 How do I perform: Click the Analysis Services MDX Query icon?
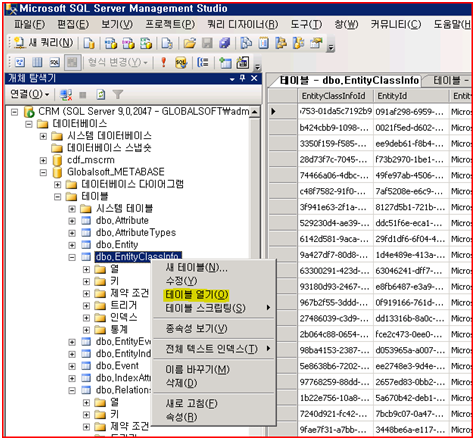[x=111, y=43]
